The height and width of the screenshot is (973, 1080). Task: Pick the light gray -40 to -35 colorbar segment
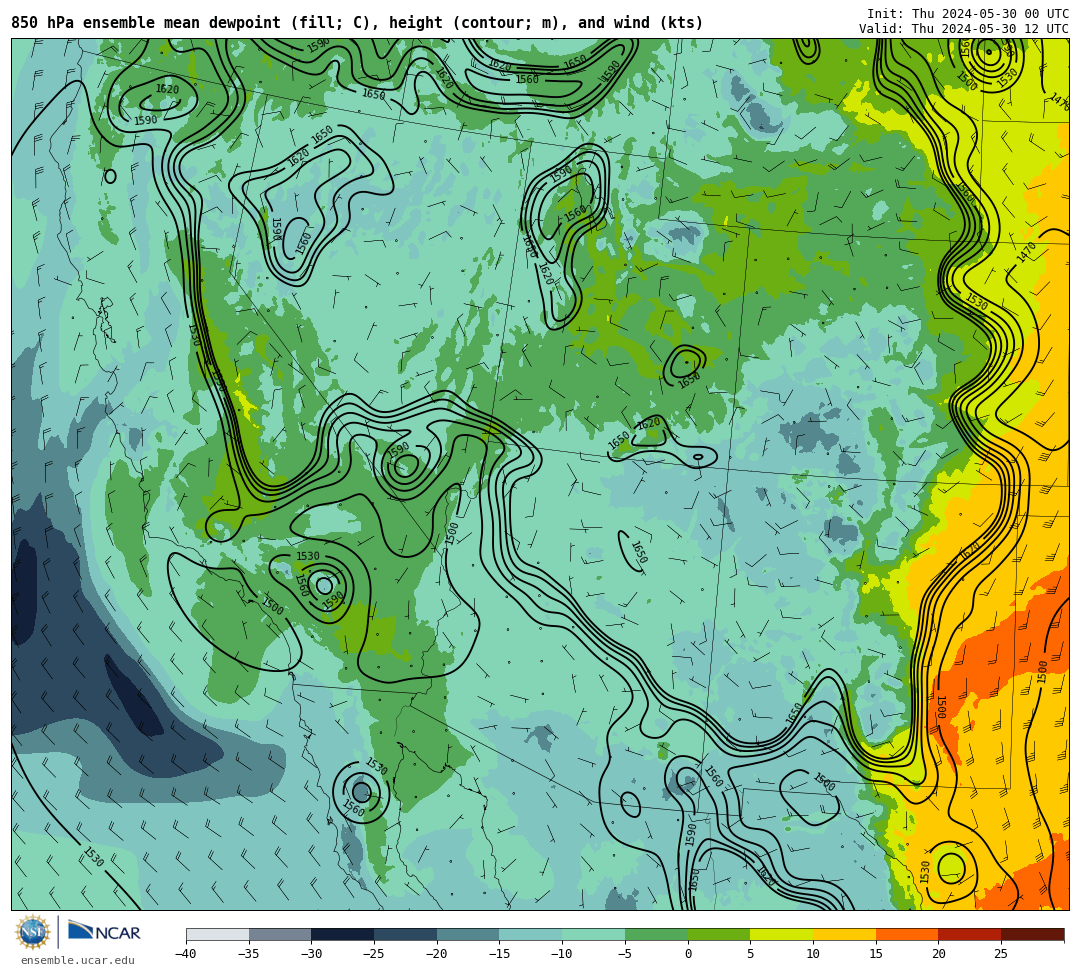[x=218, y=934]
